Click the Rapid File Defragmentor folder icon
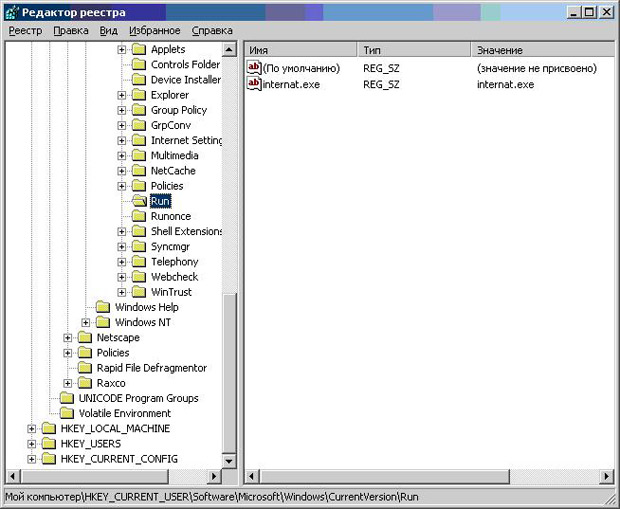 point(85,368)
